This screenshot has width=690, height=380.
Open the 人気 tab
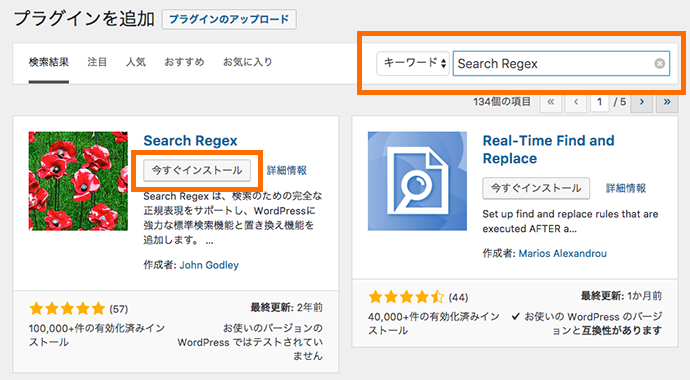(136, 62)
